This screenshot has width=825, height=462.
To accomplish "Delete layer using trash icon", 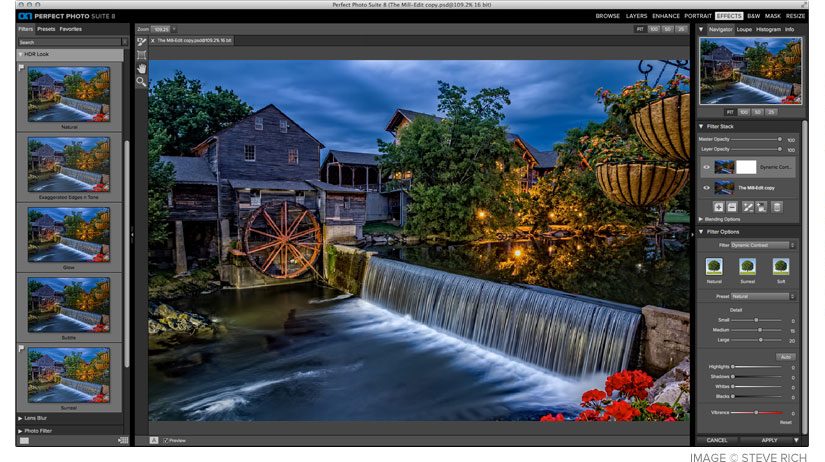I will click(x=777, y=207).
